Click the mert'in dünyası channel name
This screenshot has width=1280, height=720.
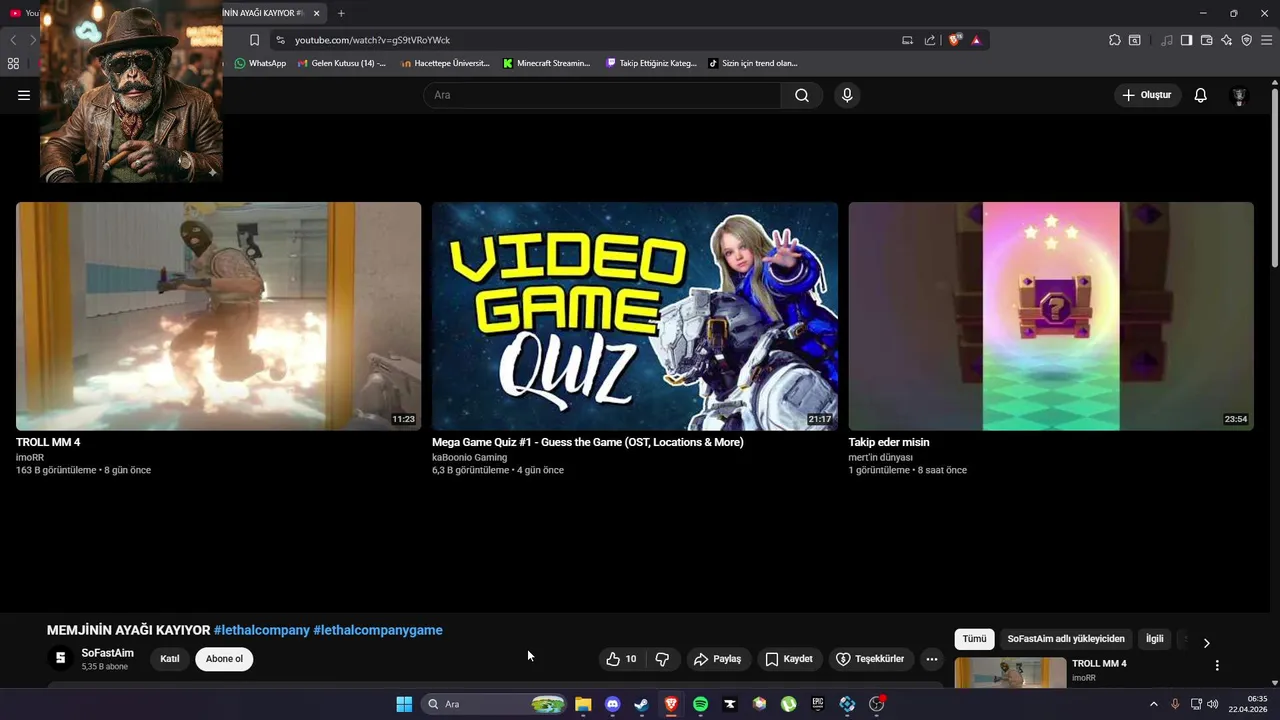click(881, 458)
